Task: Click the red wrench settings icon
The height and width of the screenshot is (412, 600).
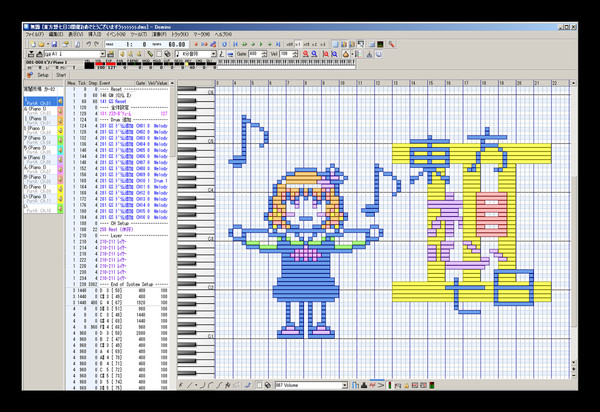Action: tap(391, 44)
